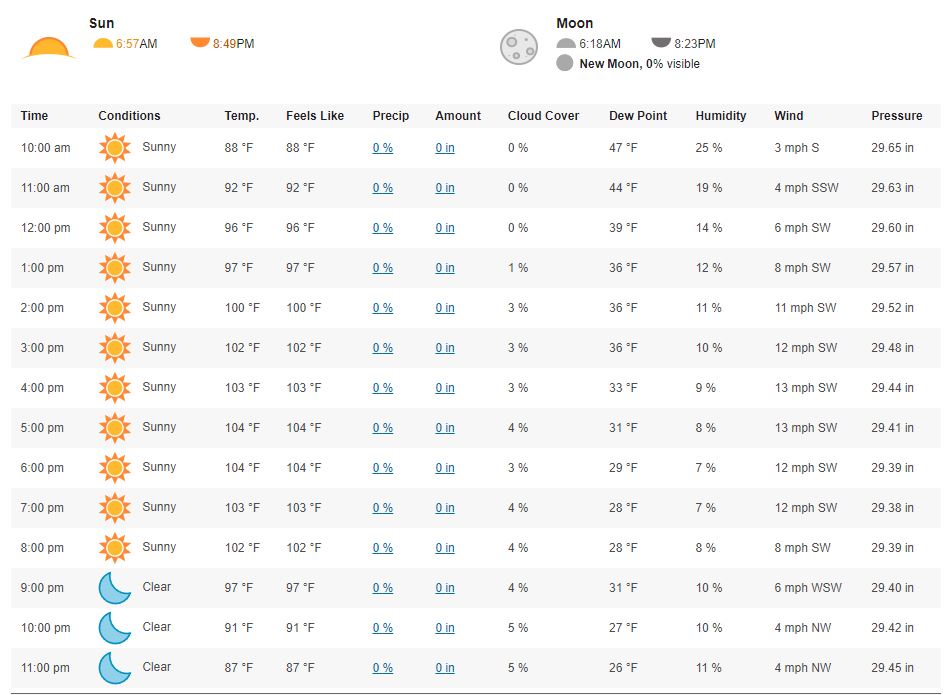Click the 4 mph SSW wind value
Viewport: 948px width, 695px height.
(807, 187)
